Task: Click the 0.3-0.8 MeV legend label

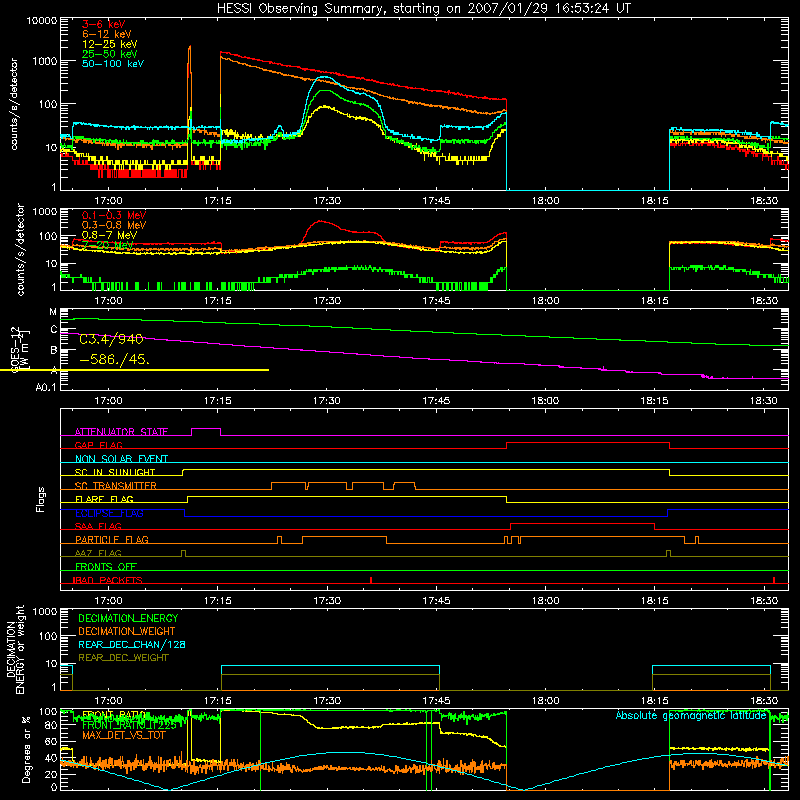Action: click(114, 225)
